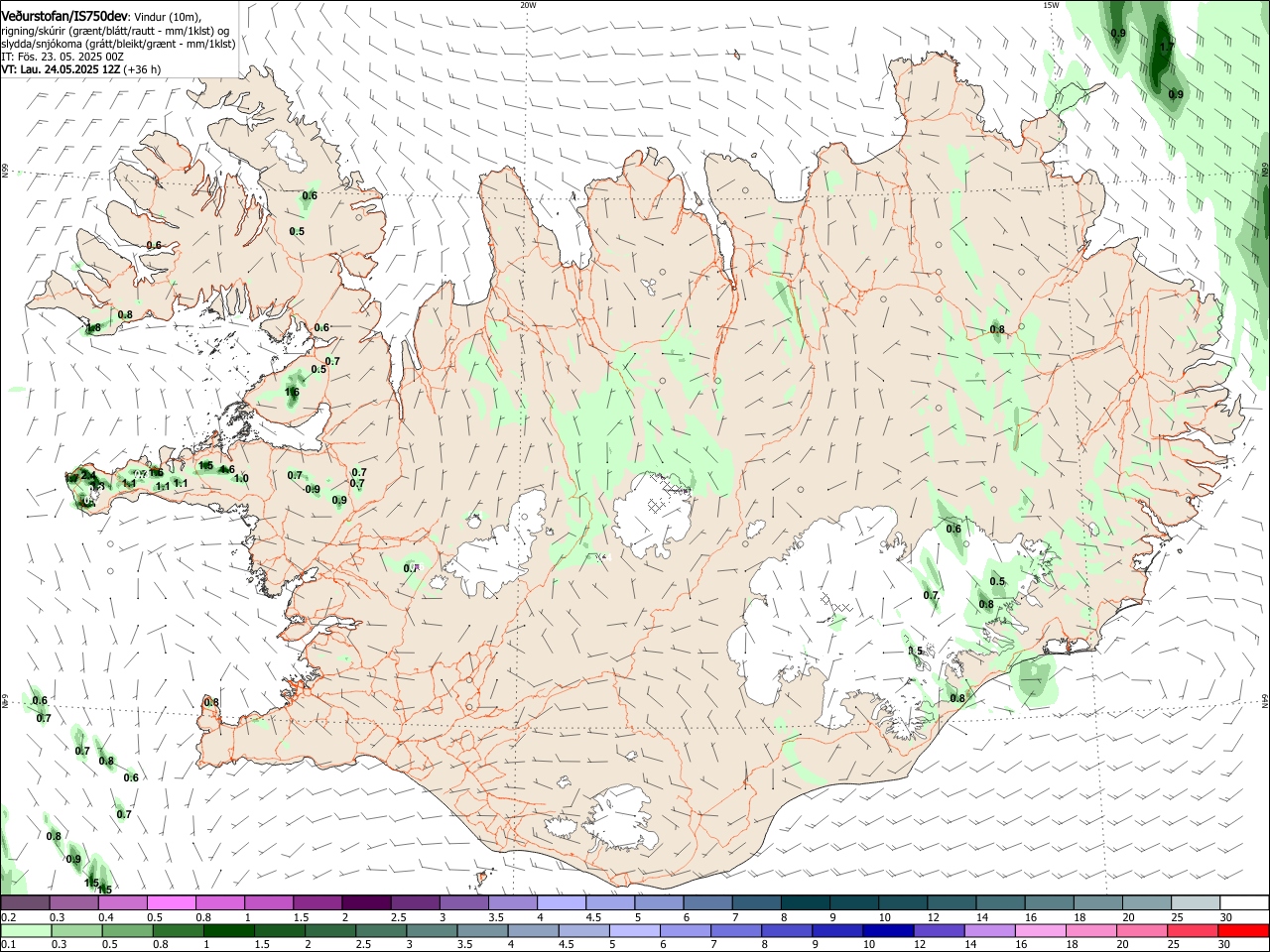The height and width of the screenshot is (952, 1270).
Task: Click the legend label 0.1 under the rain scale
Action: (8, 945)
